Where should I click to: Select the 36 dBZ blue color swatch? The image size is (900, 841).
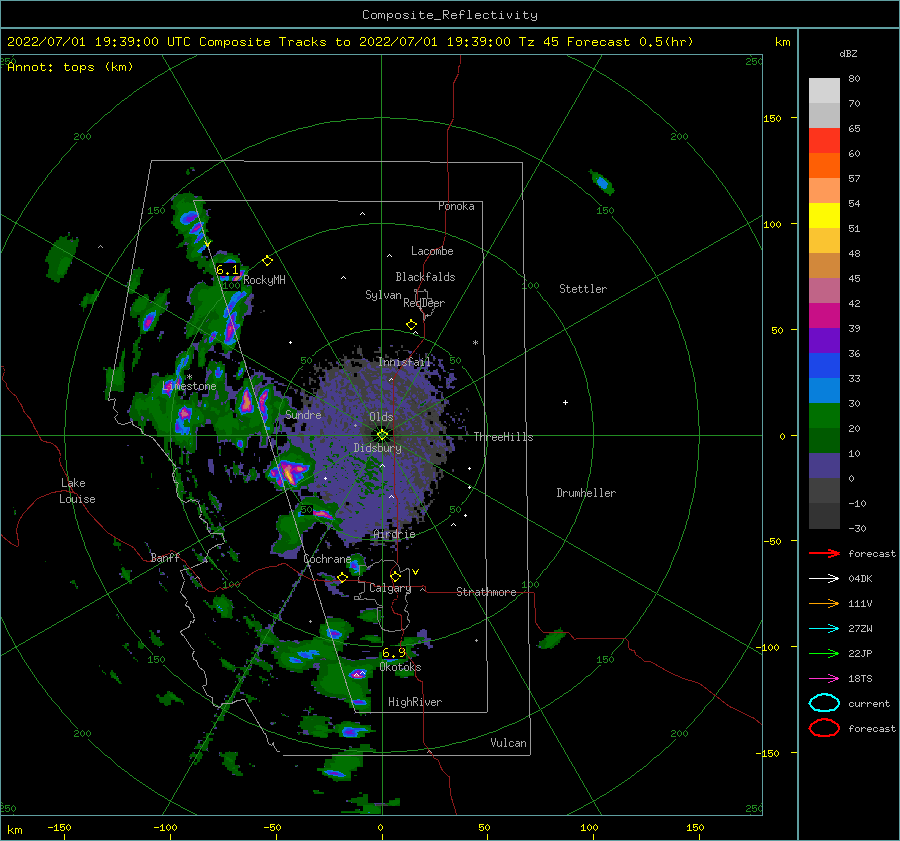point(824,366)
